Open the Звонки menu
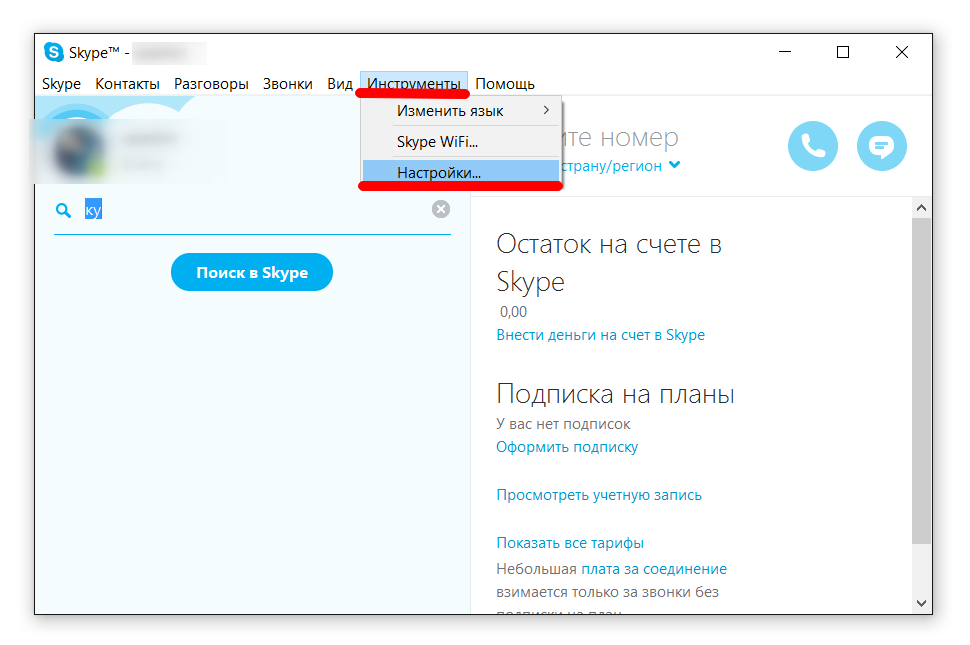970x645 pixels. [287, 84]
